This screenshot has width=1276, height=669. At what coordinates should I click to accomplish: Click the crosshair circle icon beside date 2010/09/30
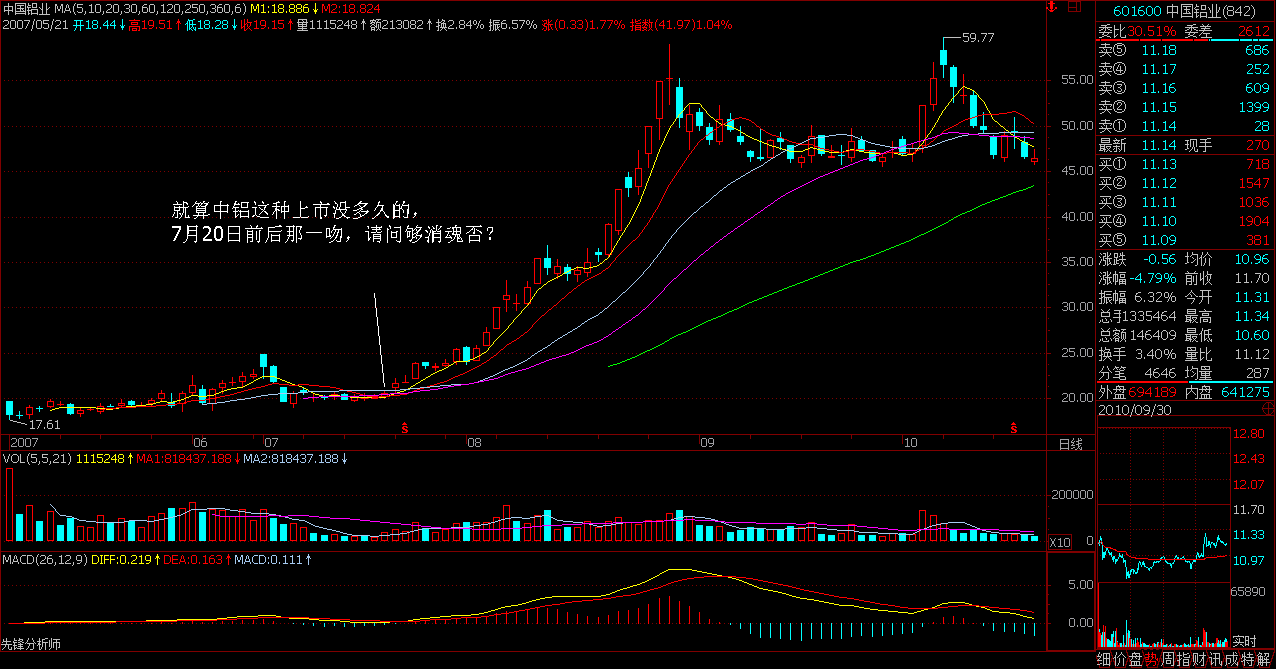click(1267, 410)
